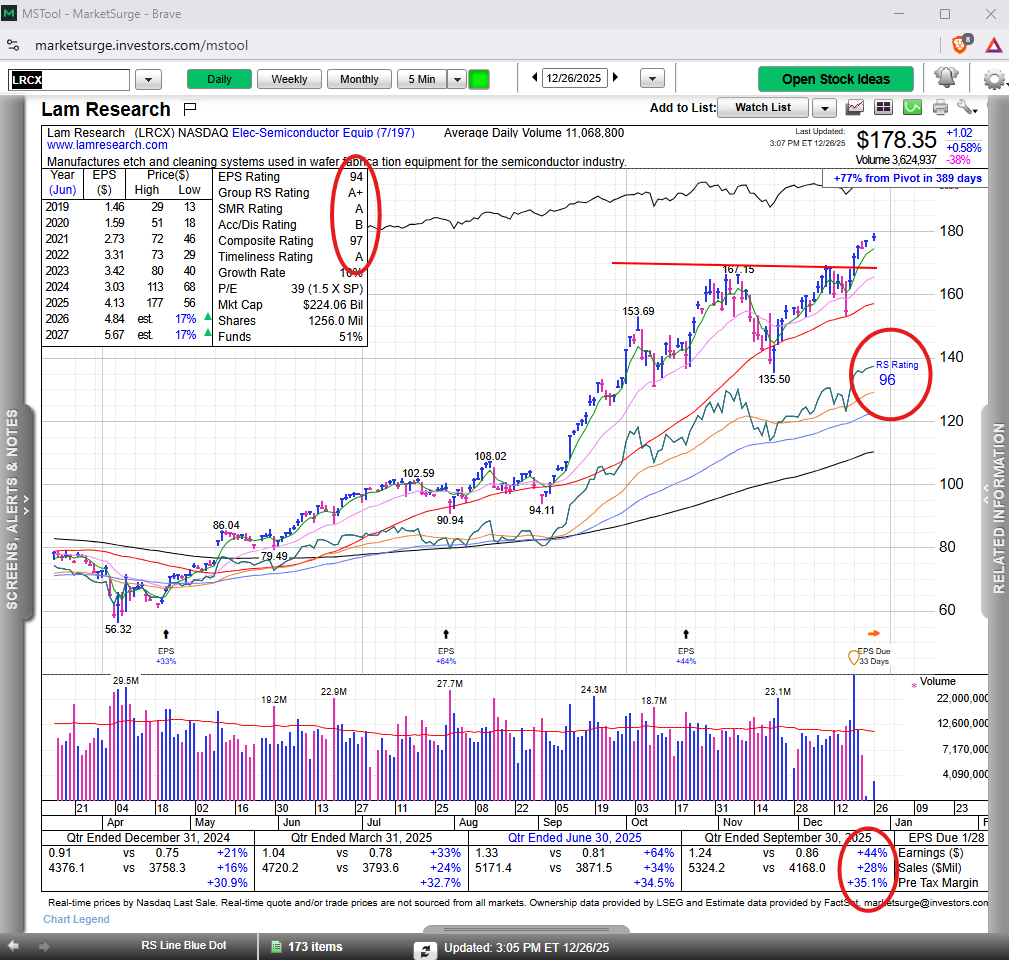Click the date field 12/26/2025
The image size is (1009, 960).
tap(573, 78)
